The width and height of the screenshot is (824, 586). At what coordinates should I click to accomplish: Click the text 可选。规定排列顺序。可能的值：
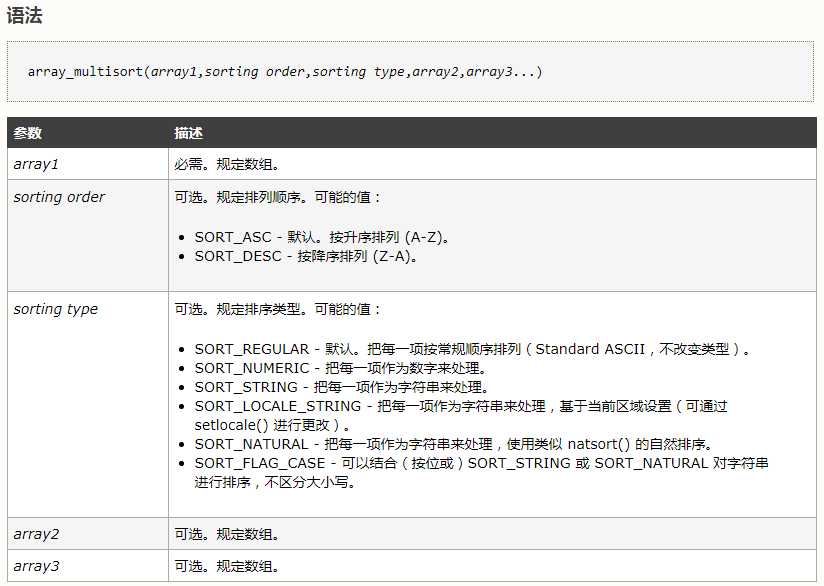(x=278, y=197)
